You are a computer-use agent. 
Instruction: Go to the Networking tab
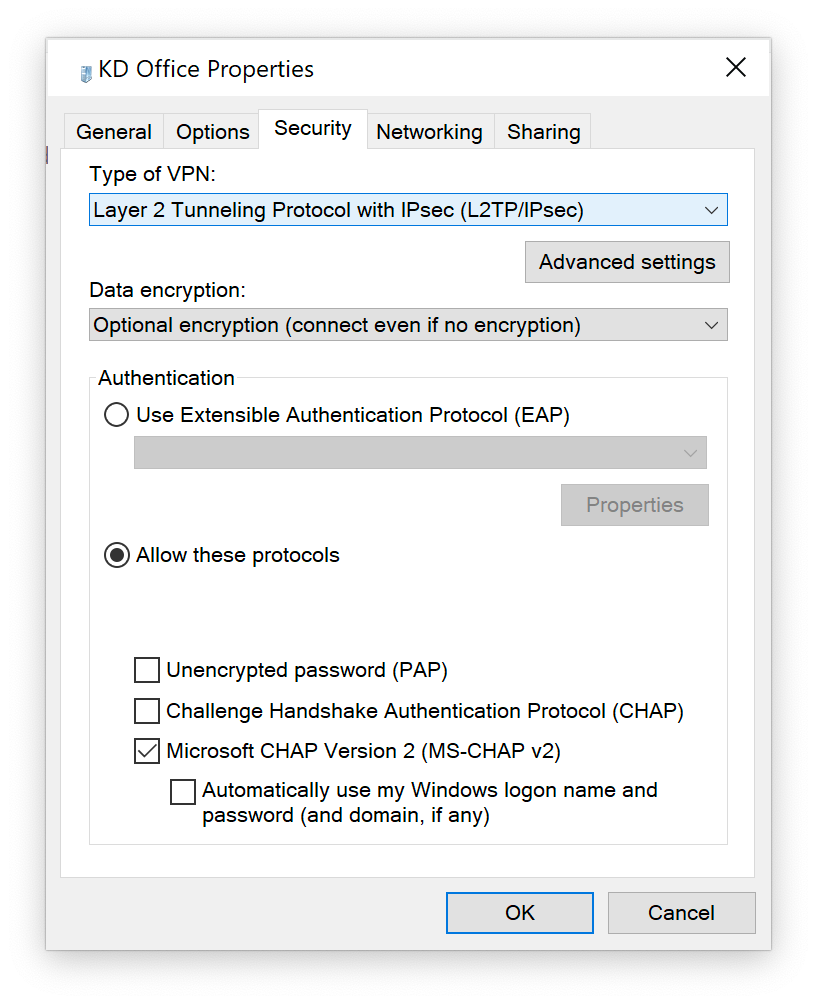pos(429,132)
